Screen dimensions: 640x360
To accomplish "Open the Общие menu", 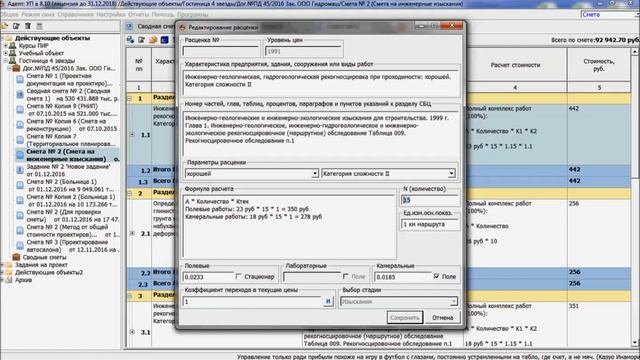I will coord(9,14).
